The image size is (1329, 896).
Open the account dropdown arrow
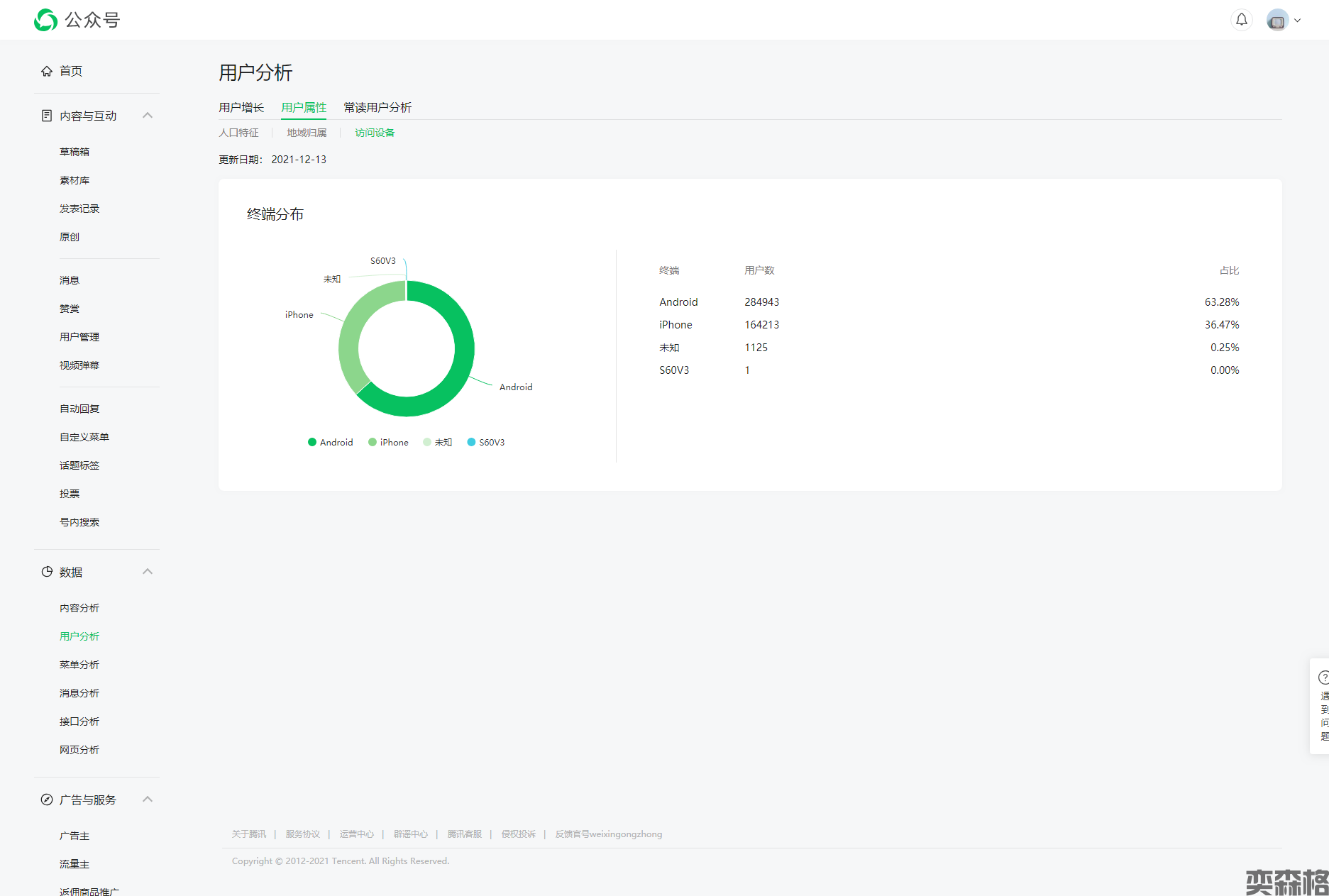[1297, 21]
